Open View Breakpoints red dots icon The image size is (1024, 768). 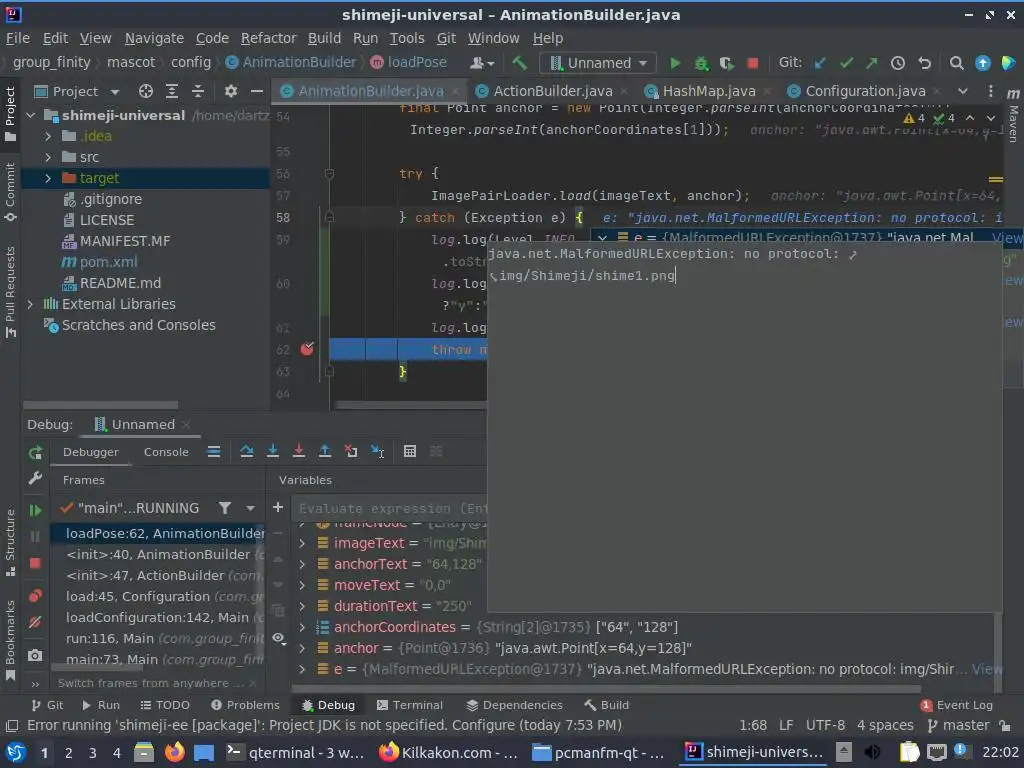(x=35, y=596)
